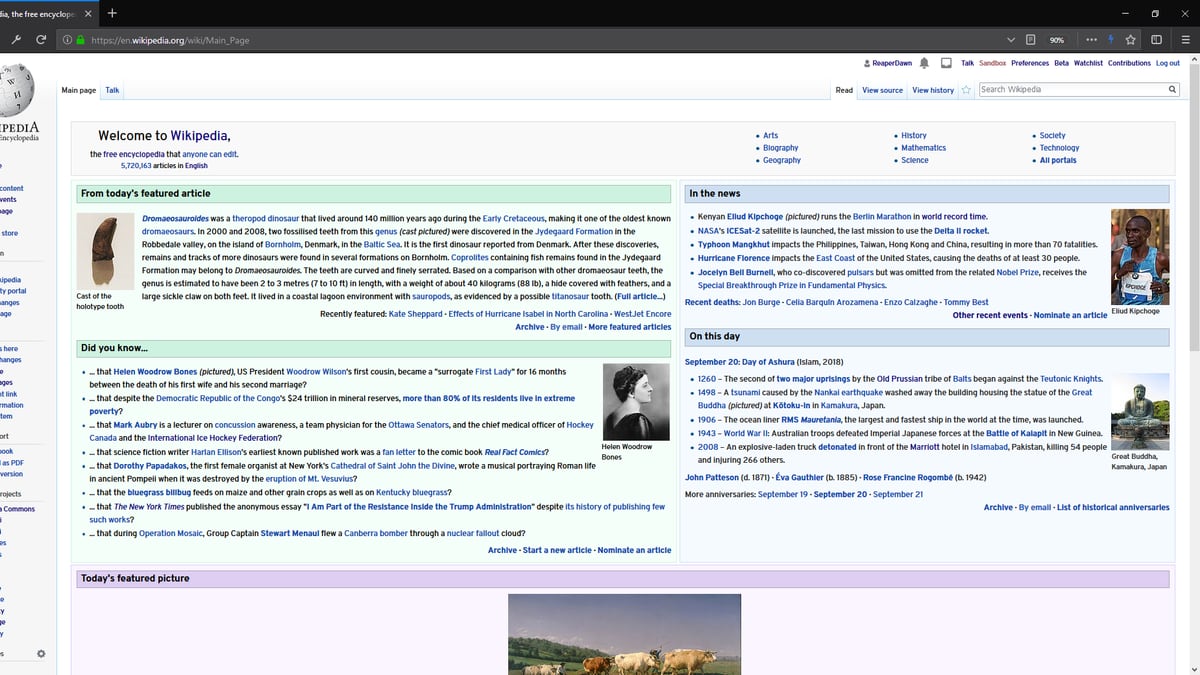Open the Mathematics portal link
The height and width of the screenshot is (675, 1200).
(x=923, y=148)
